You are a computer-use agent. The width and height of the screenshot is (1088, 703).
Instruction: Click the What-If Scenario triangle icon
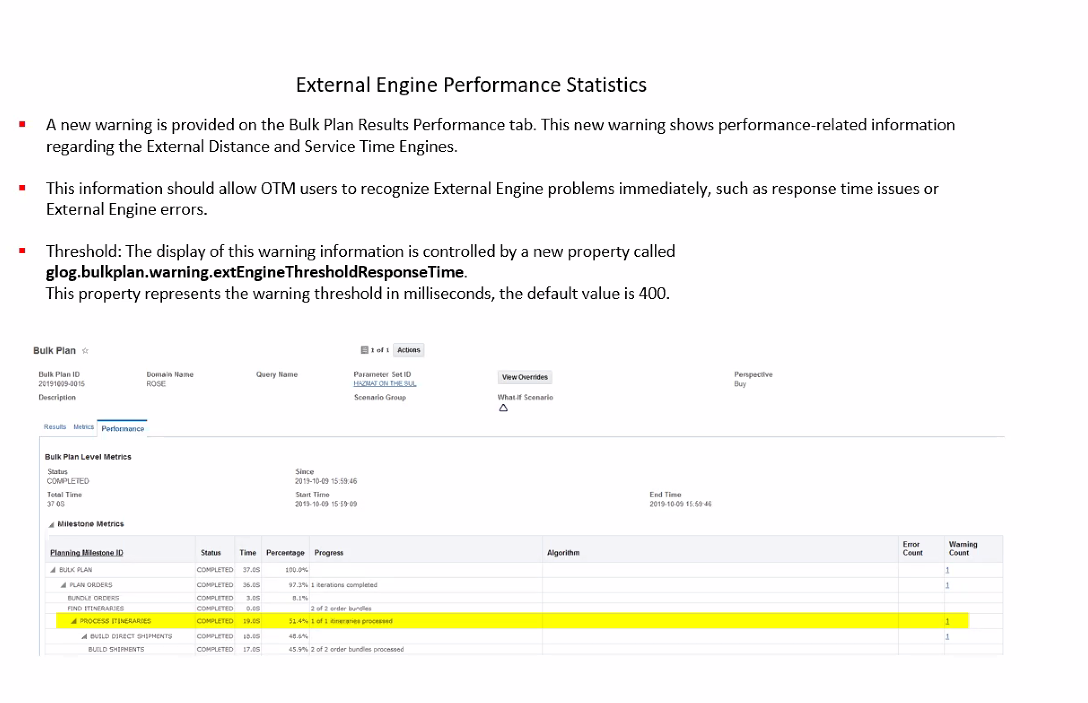503,408
